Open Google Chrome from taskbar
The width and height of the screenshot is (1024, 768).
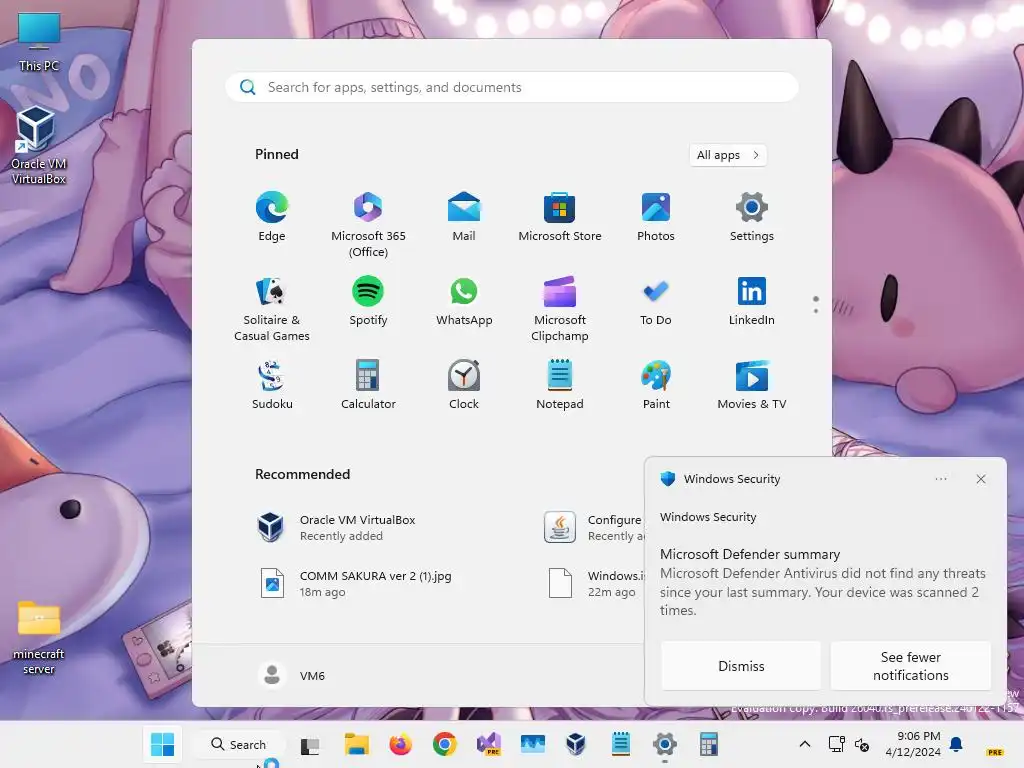(x=444, y=744)
